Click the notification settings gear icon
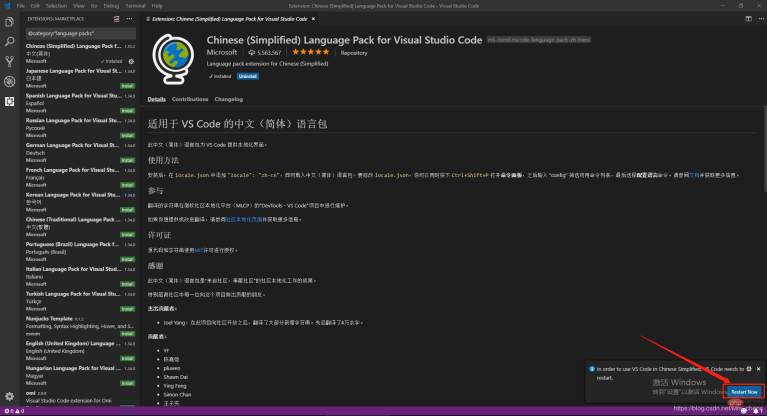 coord(749,369)
